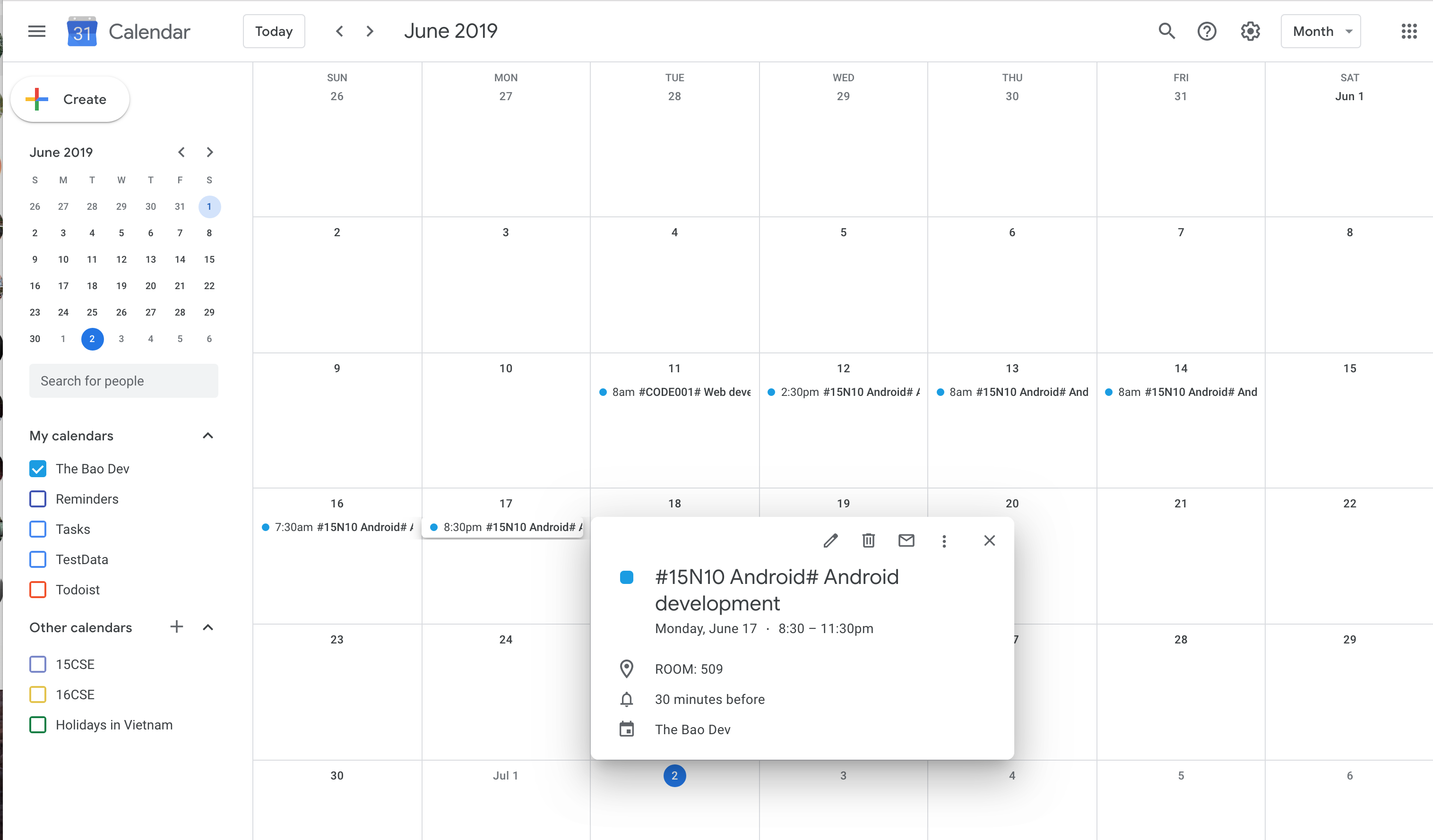Select the 7:30am Android event on 16

(x=337, y=527)
